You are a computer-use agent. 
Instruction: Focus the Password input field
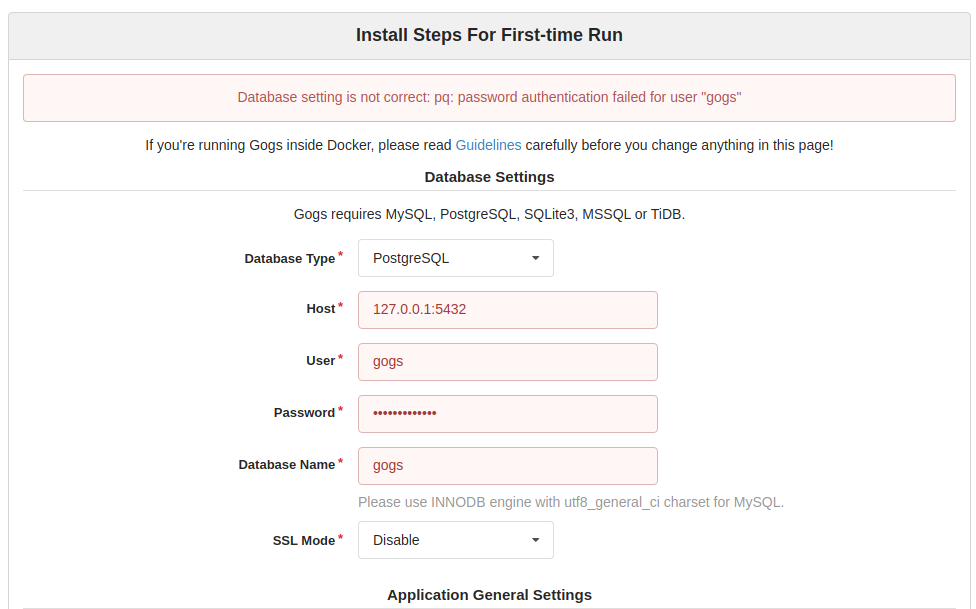click(x=507, y=413)
